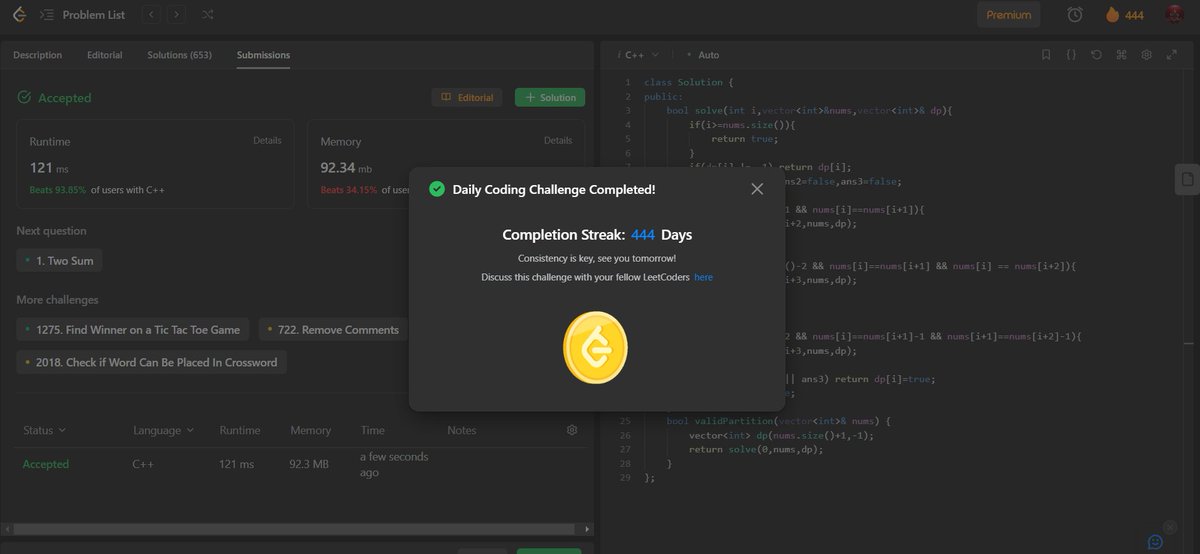Click the green checkmark in dialog title
The height and width of the screenshot is (554, 1200).
(436, 189)
